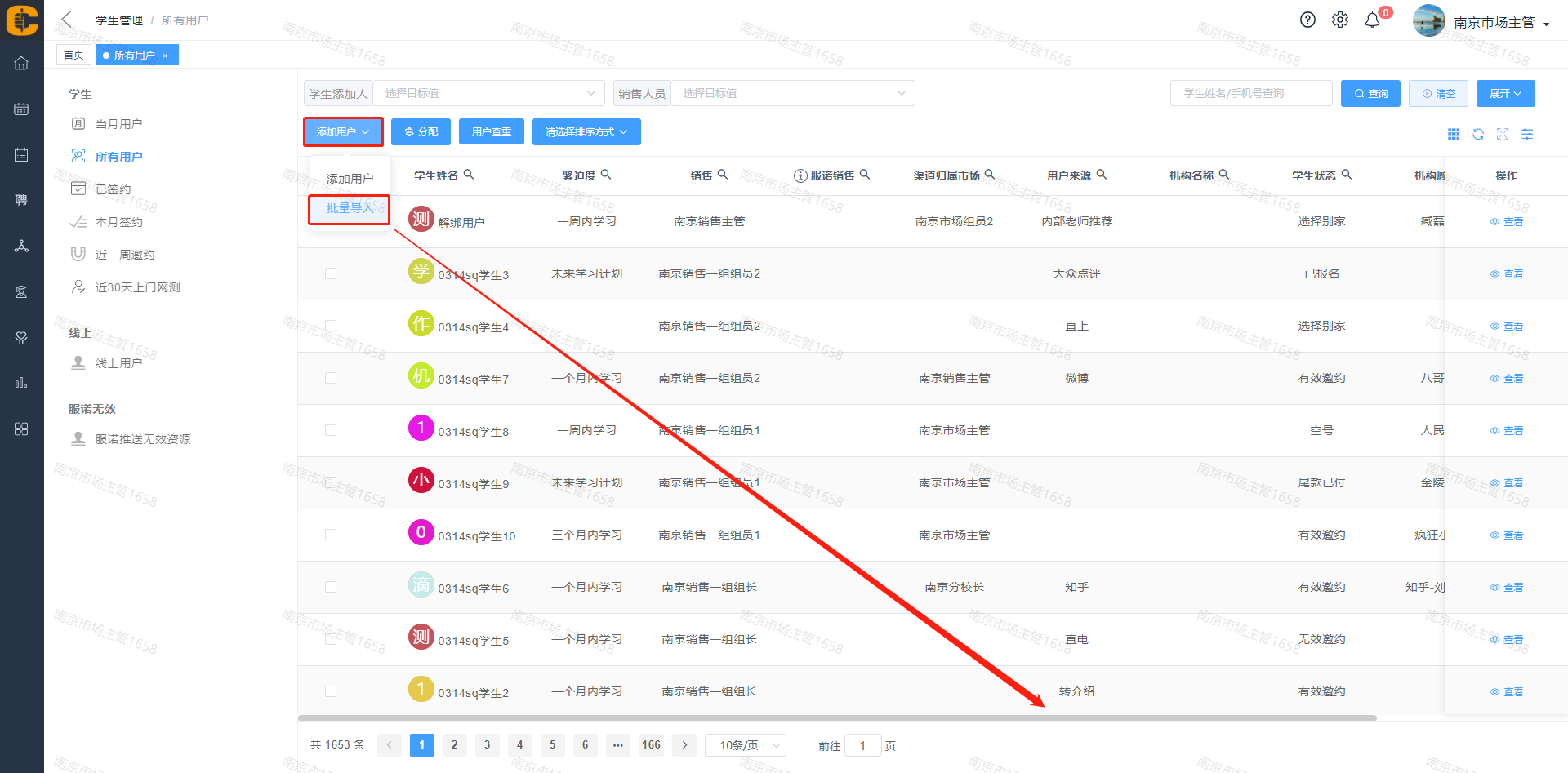Open the 学生添加人 dropdown

coord(488,93)
